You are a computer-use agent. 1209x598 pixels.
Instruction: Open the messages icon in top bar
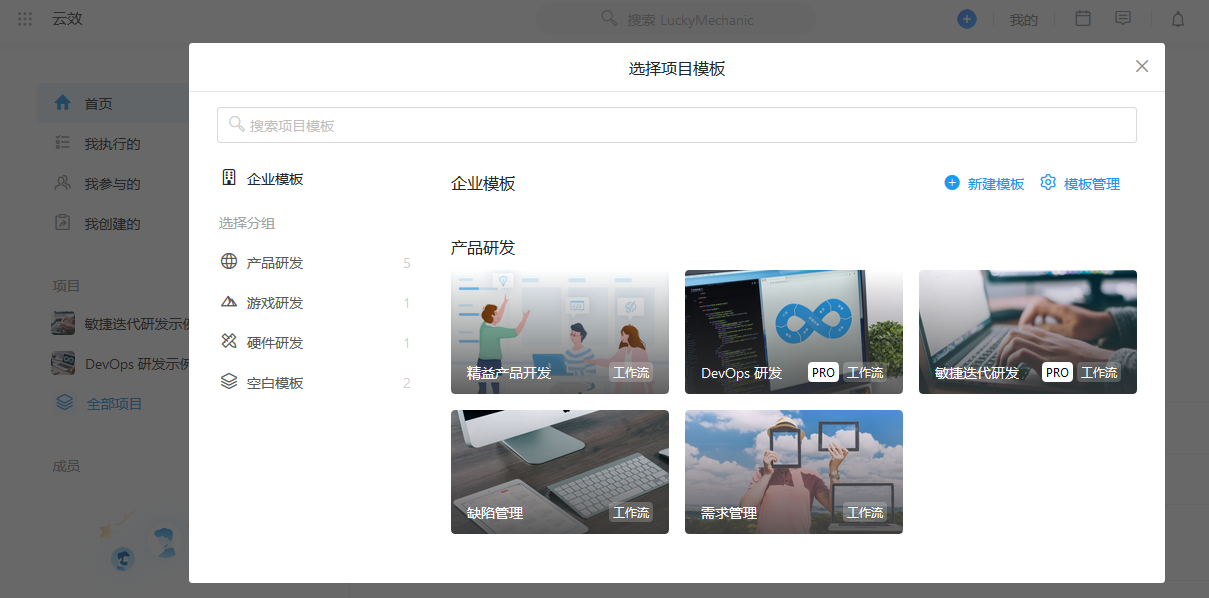[x=1123, y=18]
